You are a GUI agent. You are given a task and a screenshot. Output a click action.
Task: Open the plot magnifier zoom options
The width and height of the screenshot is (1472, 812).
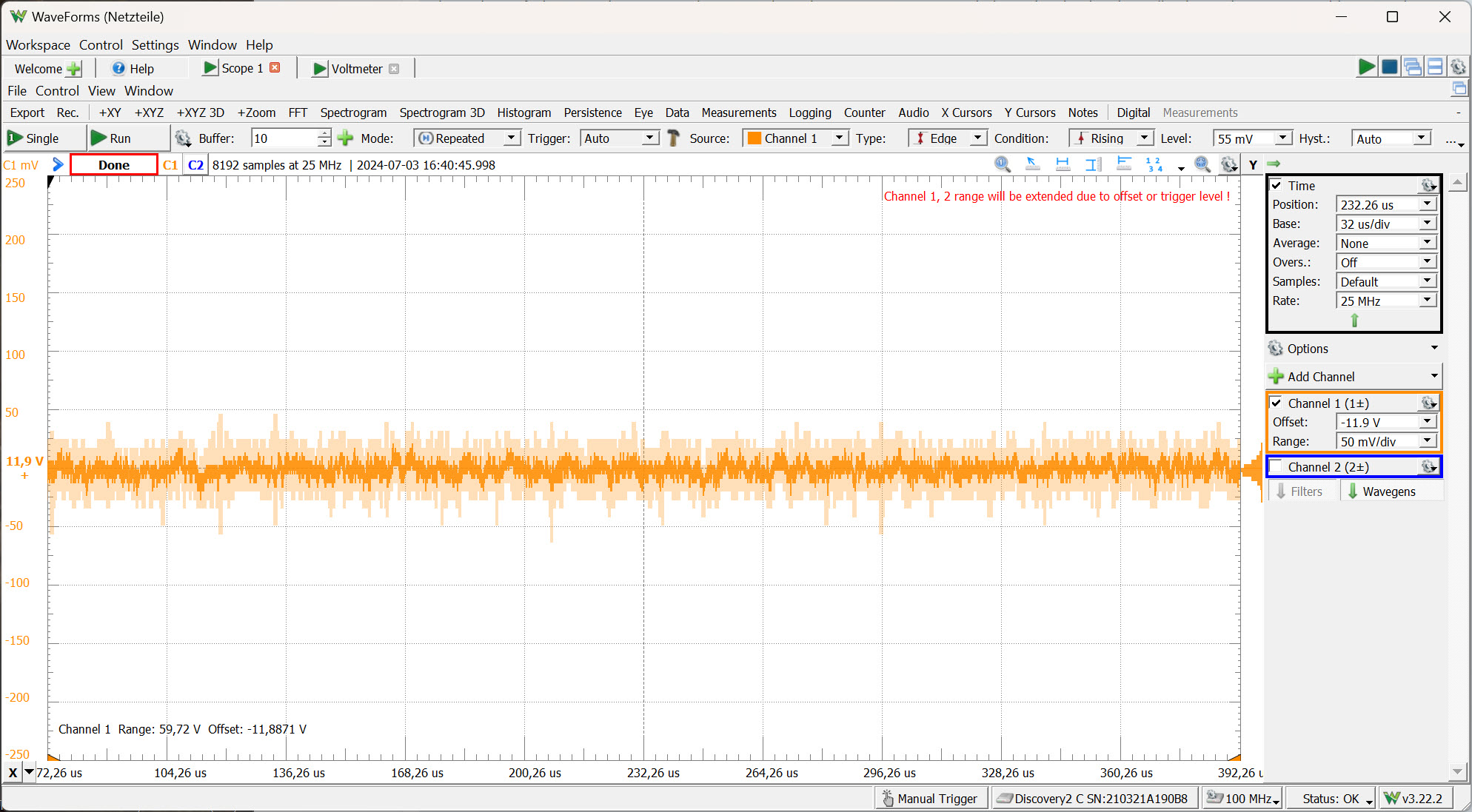1202,164
